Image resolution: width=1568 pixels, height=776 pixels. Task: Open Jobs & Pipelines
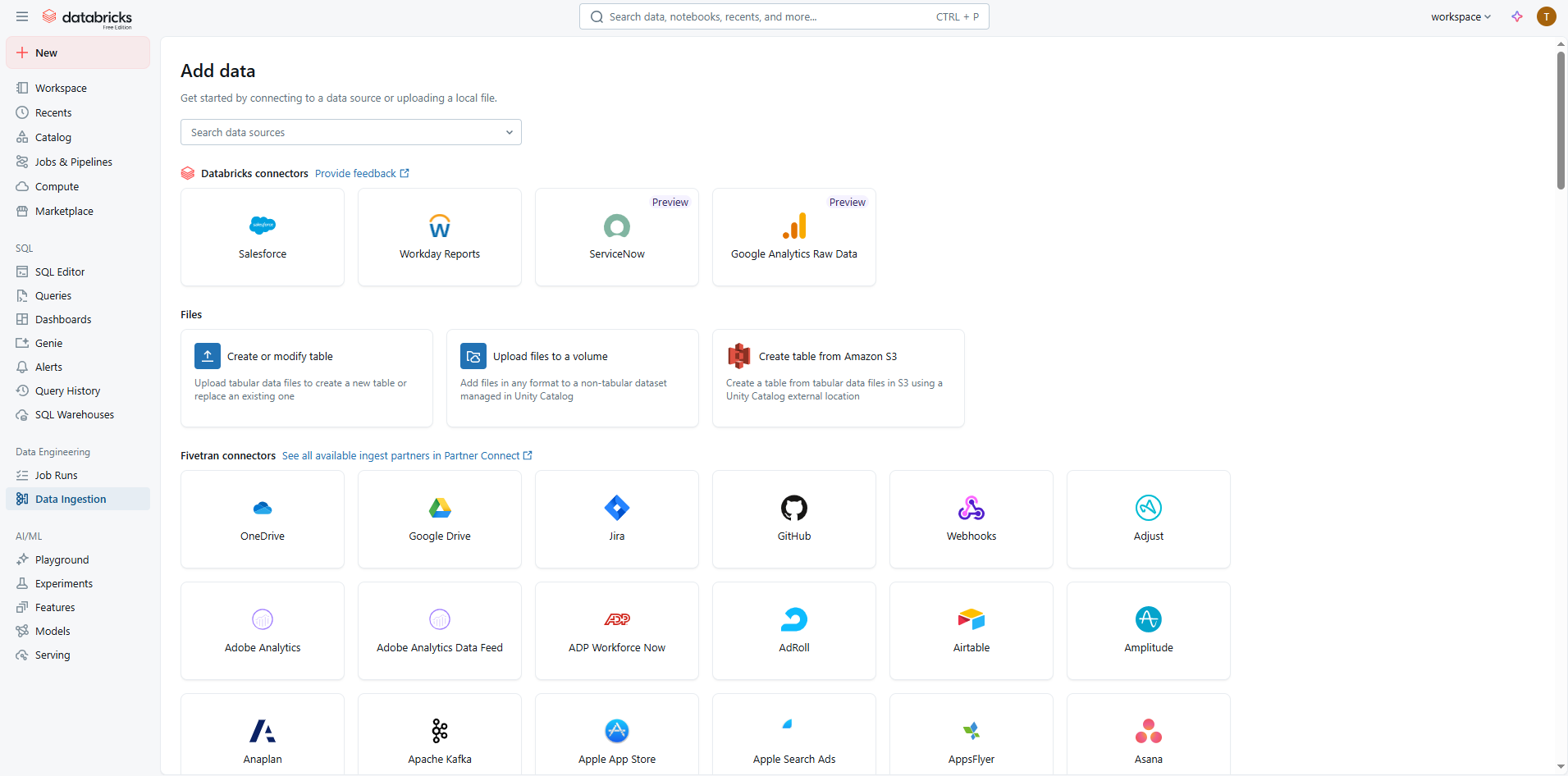tap(78, 162)
